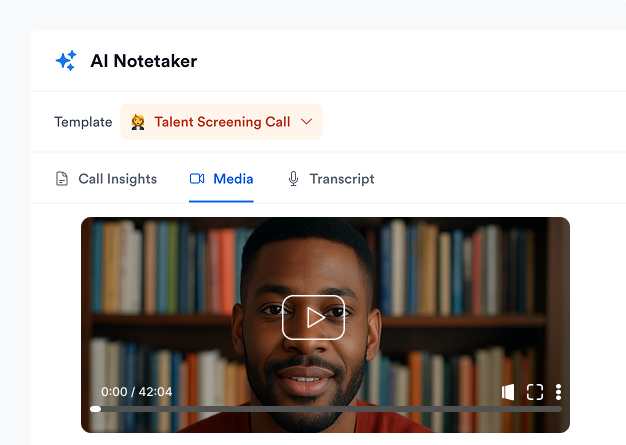Open the video's three-dot more options menu
Screen dimensions: 626x445
point(559,392)
